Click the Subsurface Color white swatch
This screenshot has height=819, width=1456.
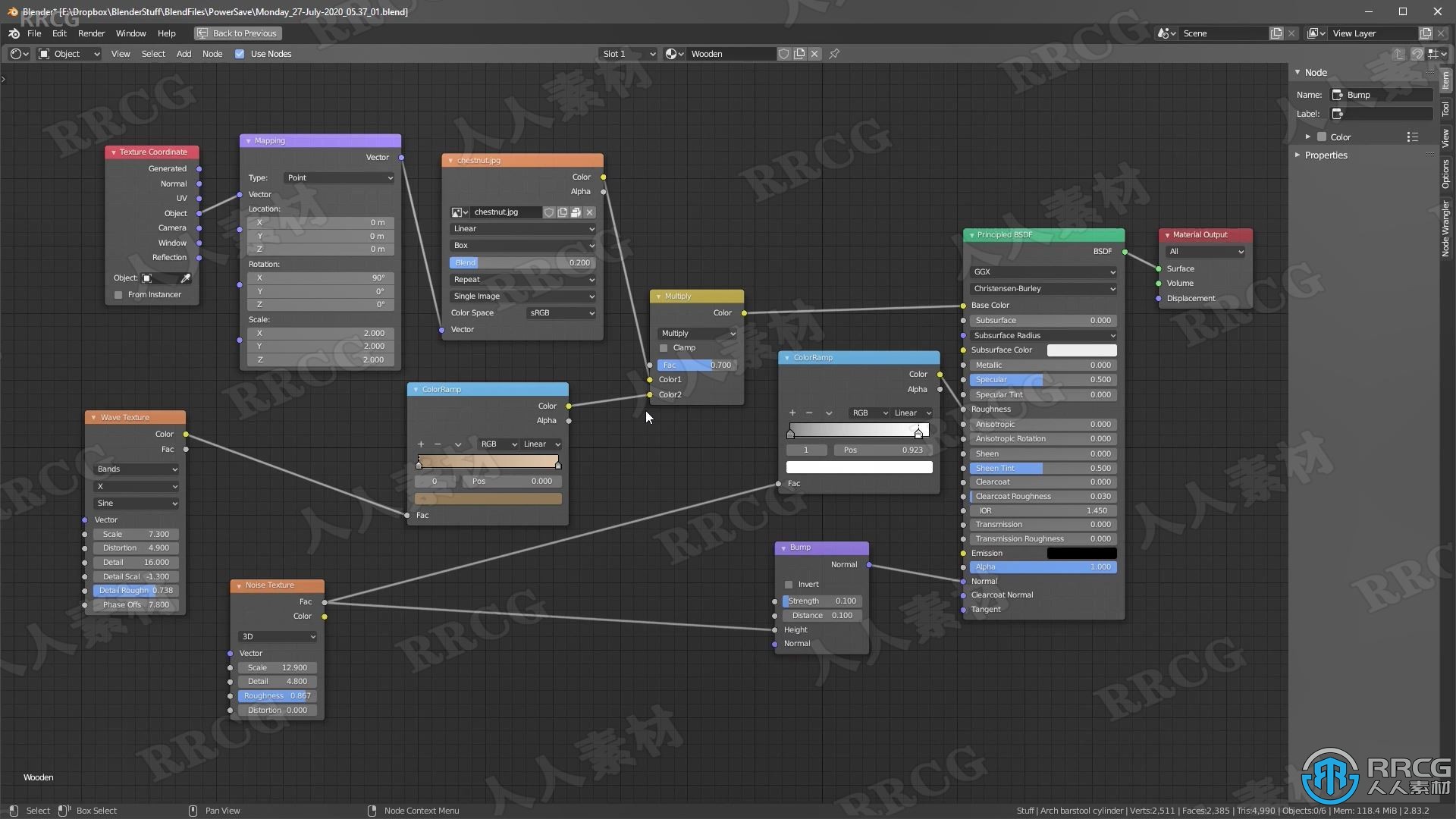coord(1081,350)
